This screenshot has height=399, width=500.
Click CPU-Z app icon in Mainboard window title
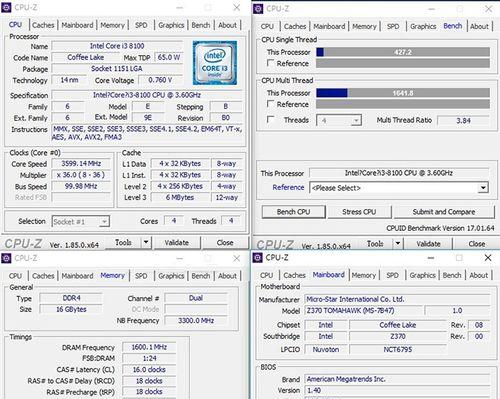click(x=258, y=258)
